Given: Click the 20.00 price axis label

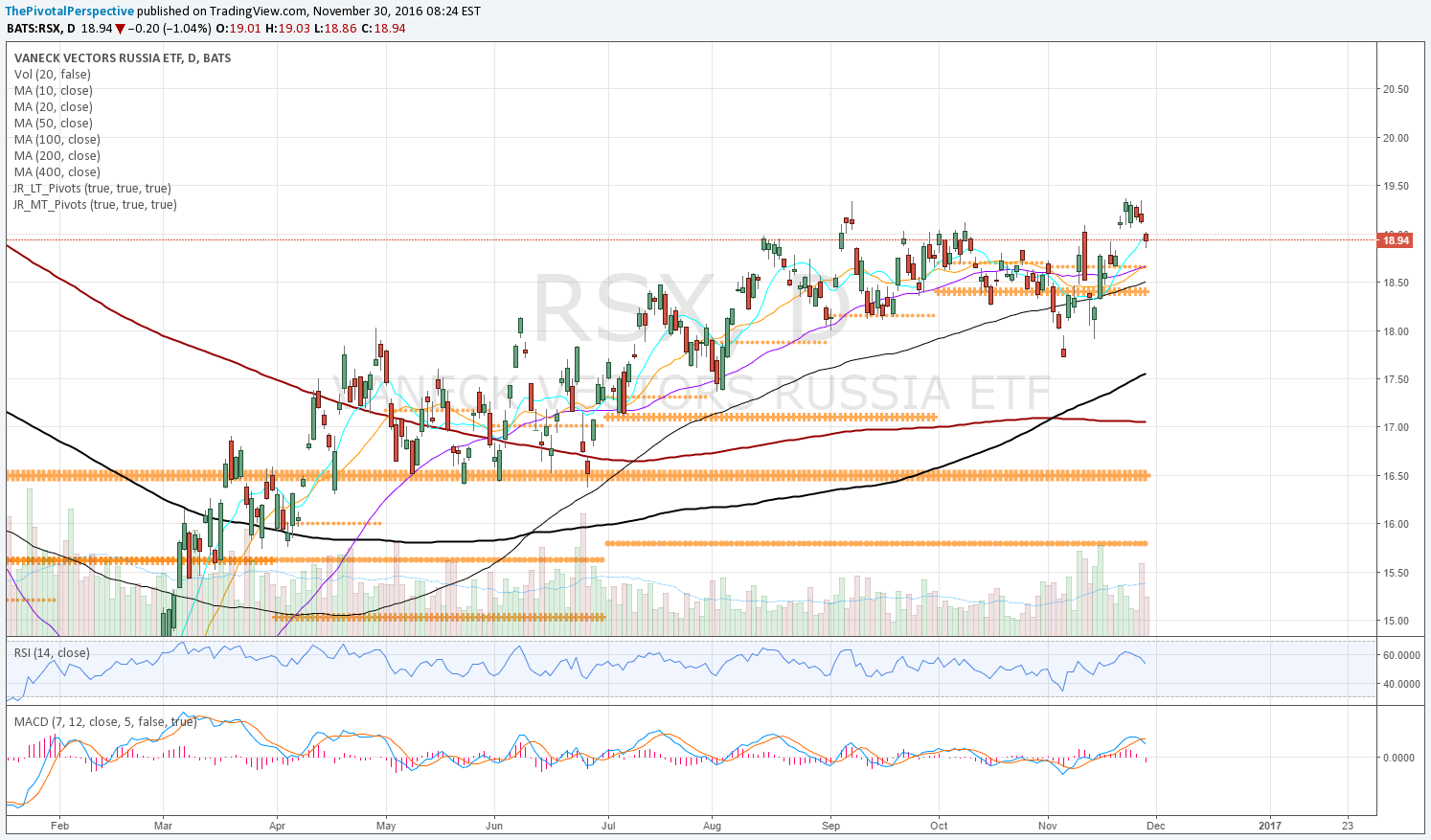Looking at the screenshot, I should point(1396,138).
